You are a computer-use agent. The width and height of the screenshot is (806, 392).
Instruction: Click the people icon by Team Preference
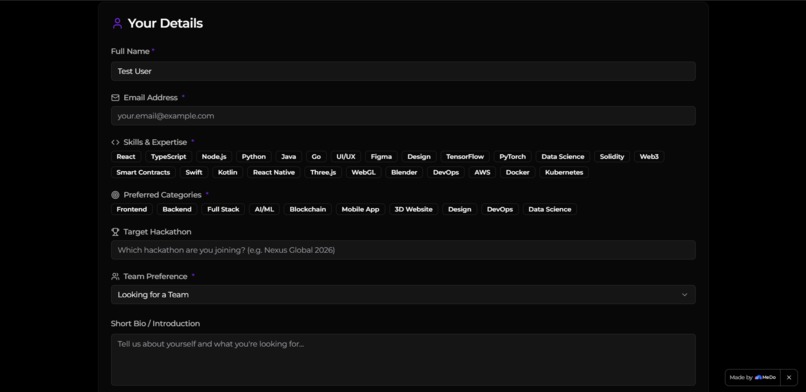tap(115, 276)
